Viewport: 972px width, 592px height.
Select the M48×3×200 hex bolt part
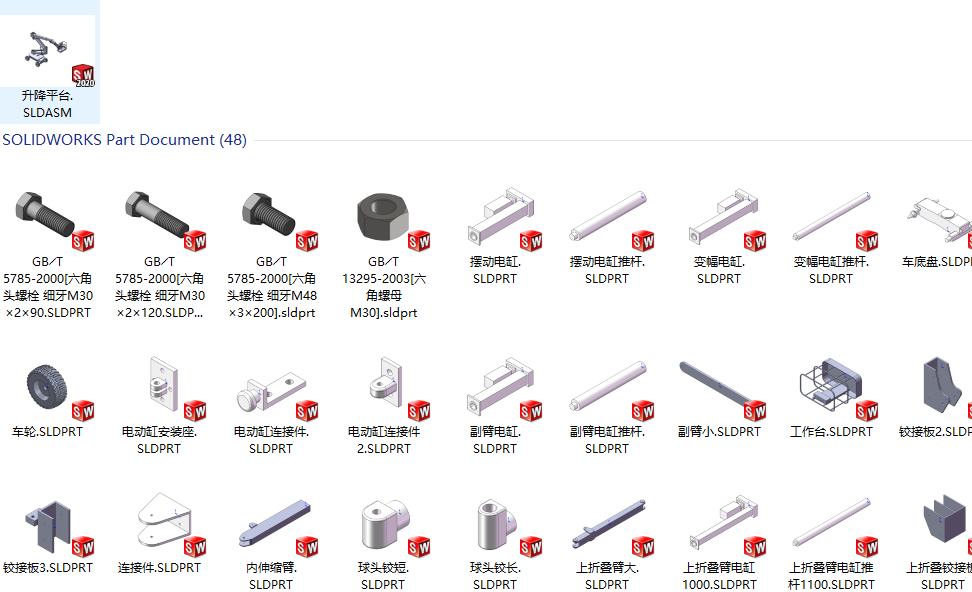click(x=272, y=253)
